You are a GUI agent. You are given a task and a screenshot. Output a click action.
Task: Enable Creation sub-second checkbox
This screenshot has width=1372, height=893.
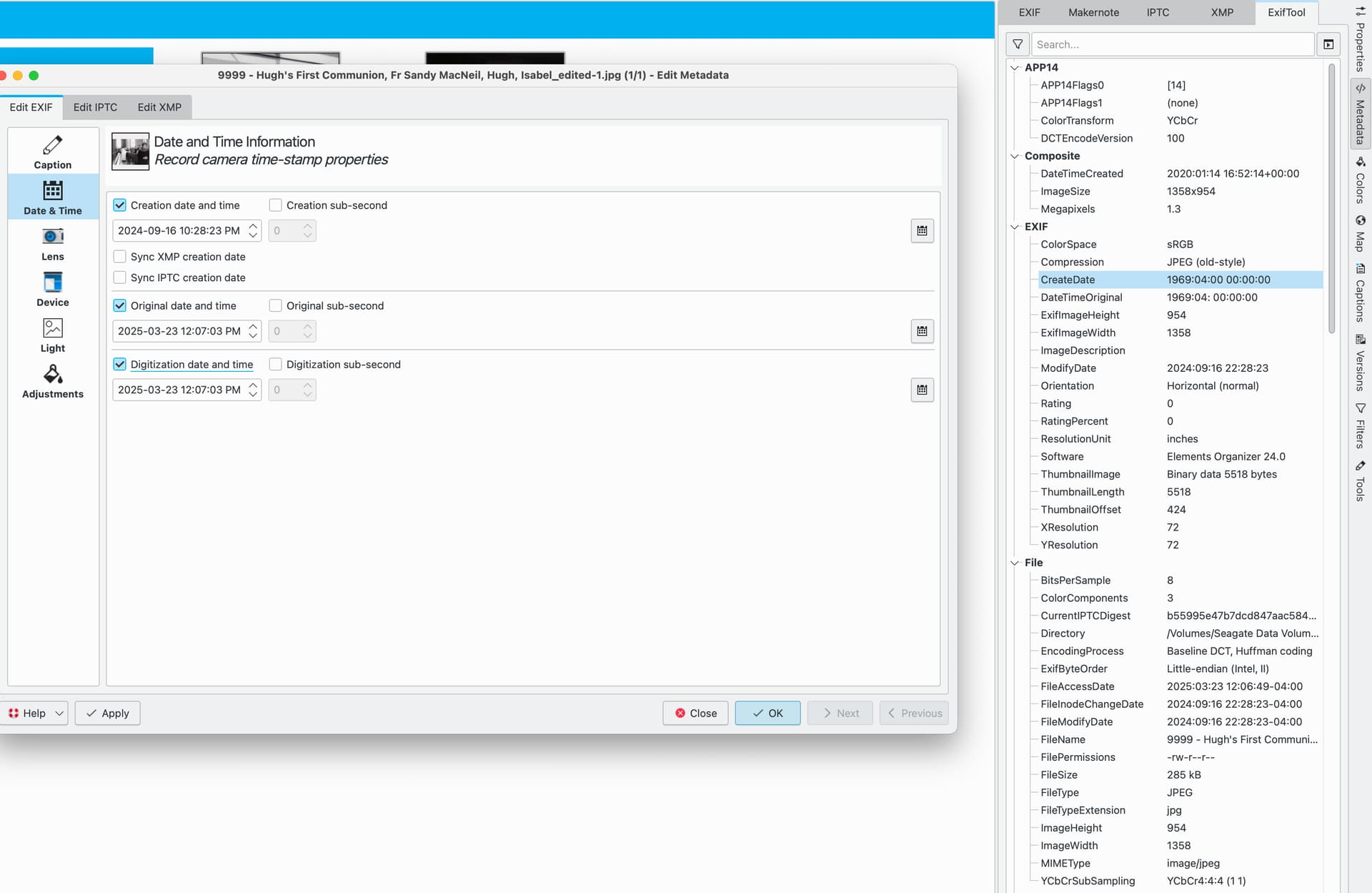click(x=275, y=205)
